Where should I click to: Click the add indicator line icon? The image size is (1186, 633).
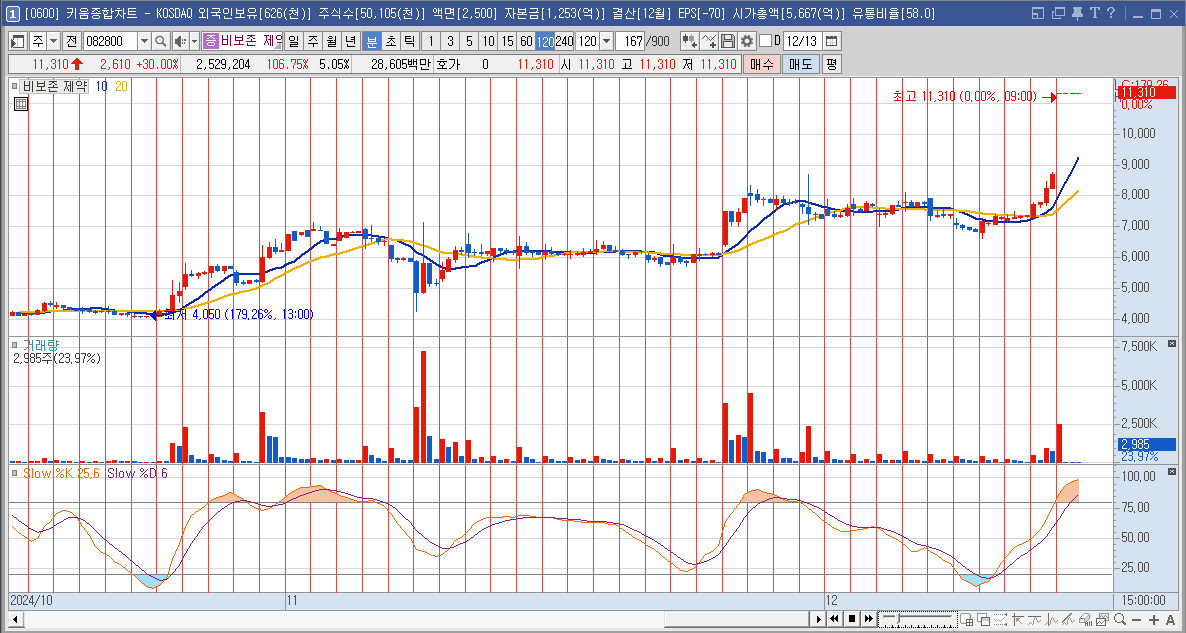point(709,42)
